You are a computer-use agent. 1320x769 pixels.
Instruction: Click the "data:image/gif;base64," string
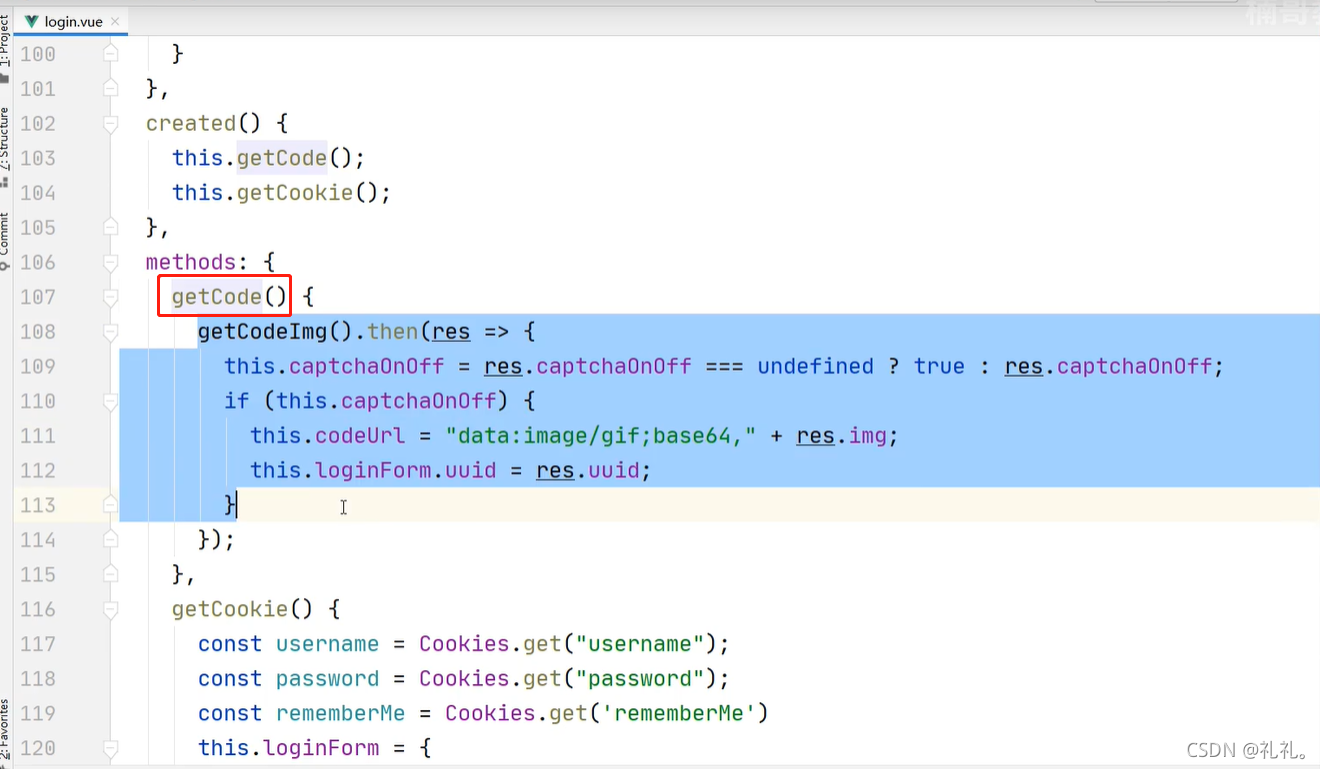click(601, 435)
